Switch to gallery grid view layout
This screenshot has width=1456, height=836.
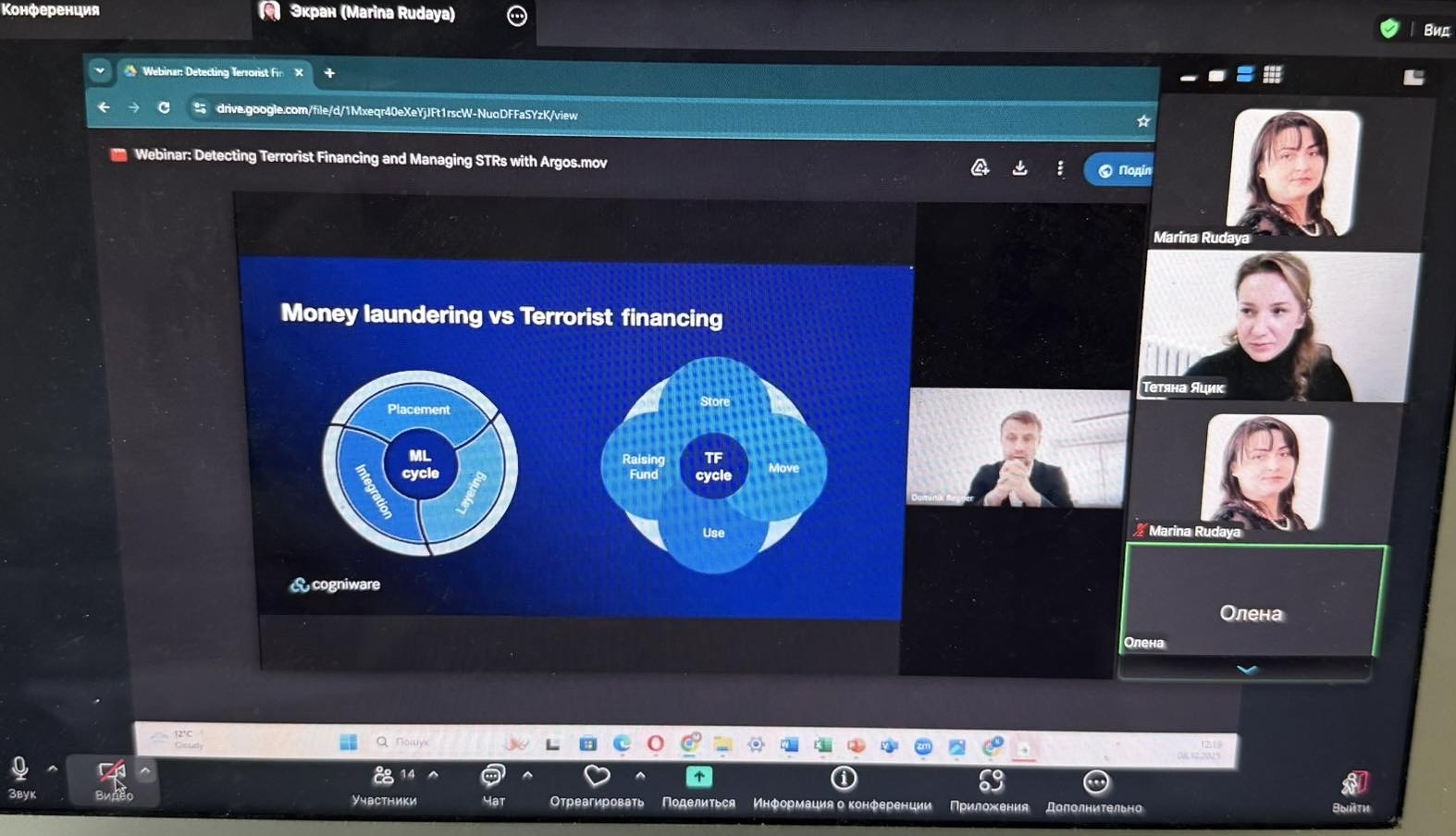1272,75
